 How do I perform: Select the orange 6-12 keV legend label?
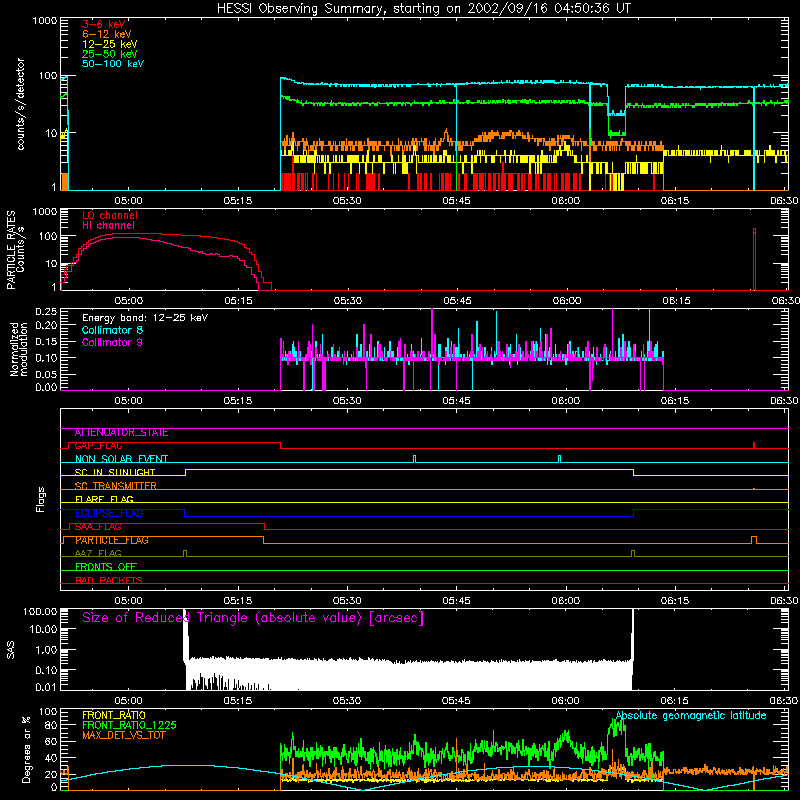pyautogui.click(x=107, y=34)
